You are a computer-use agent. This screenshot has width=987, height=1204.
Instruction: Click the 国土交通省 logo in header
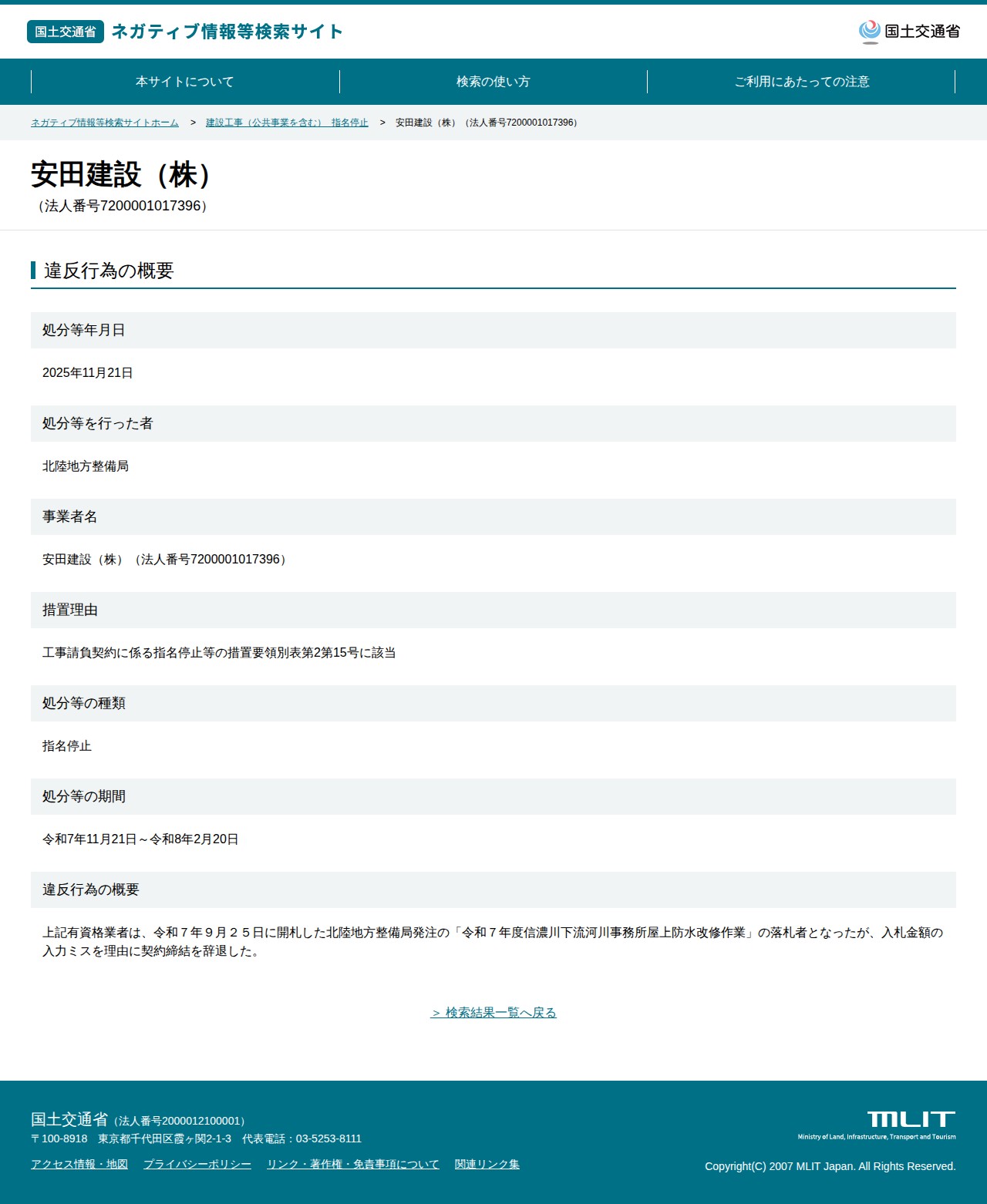tap(909, 32)
